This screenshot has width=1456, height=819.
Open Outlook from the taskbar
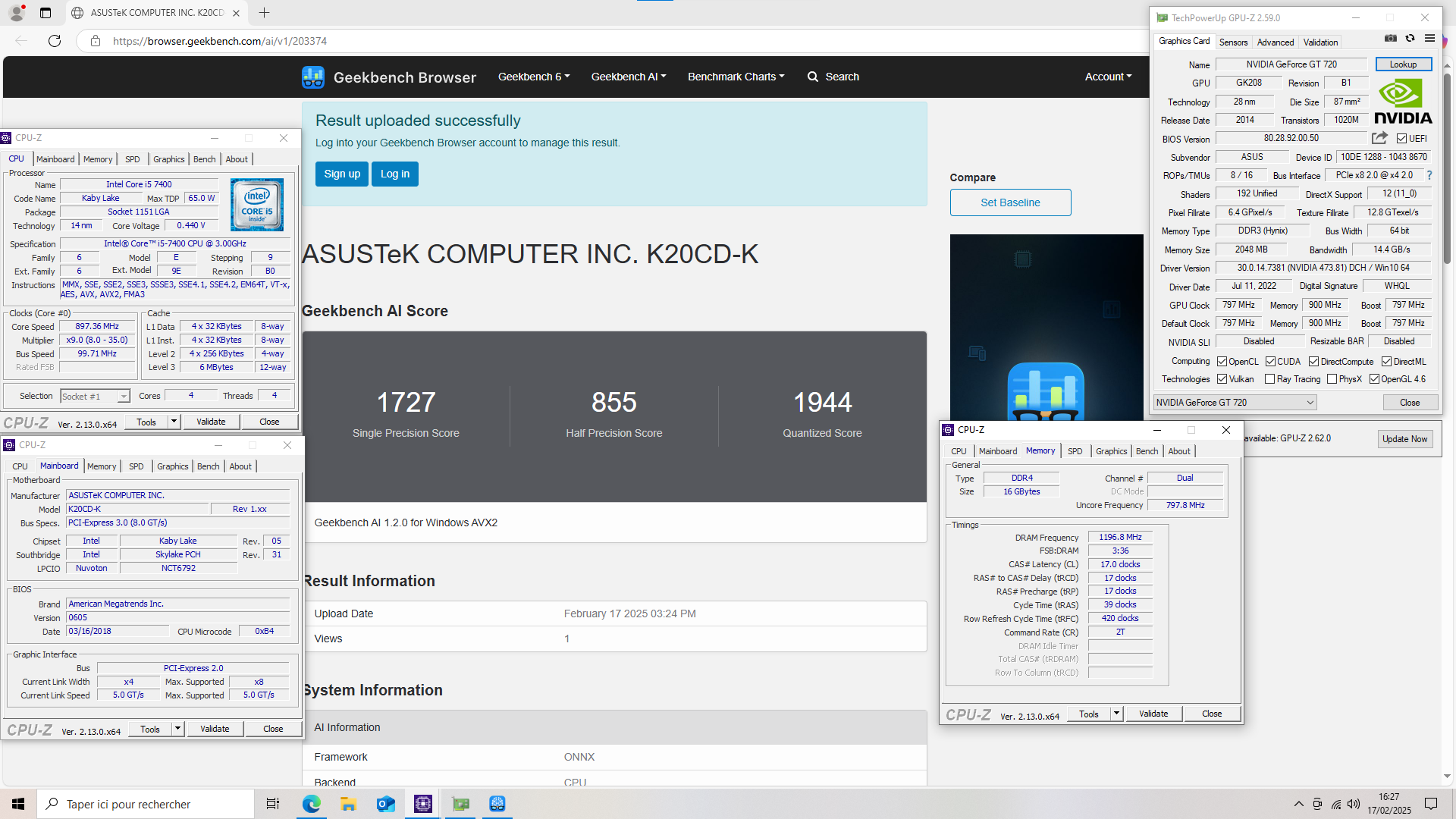tap(386, 804)
